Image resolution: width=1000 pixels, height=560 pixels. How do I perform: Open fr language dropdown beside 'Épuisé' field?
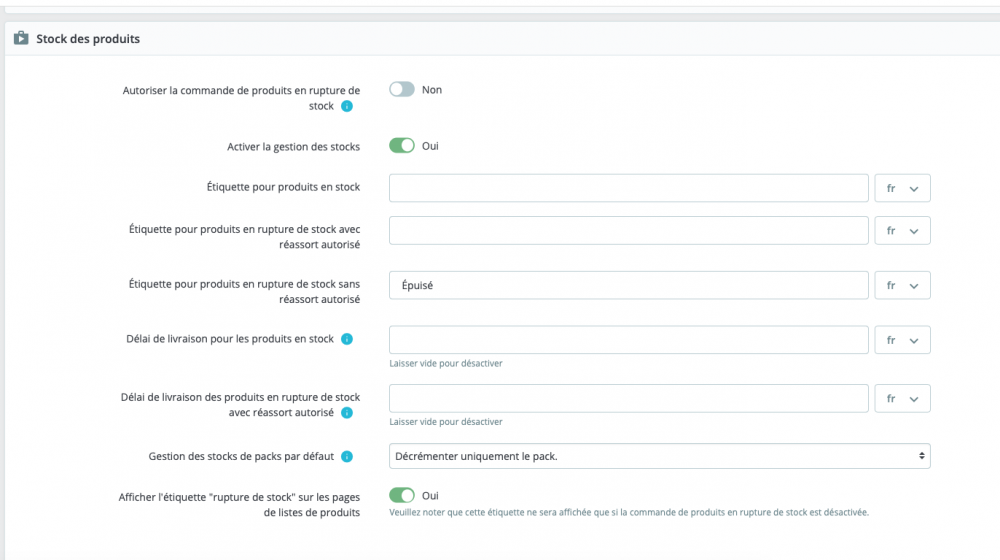(902, 285)
